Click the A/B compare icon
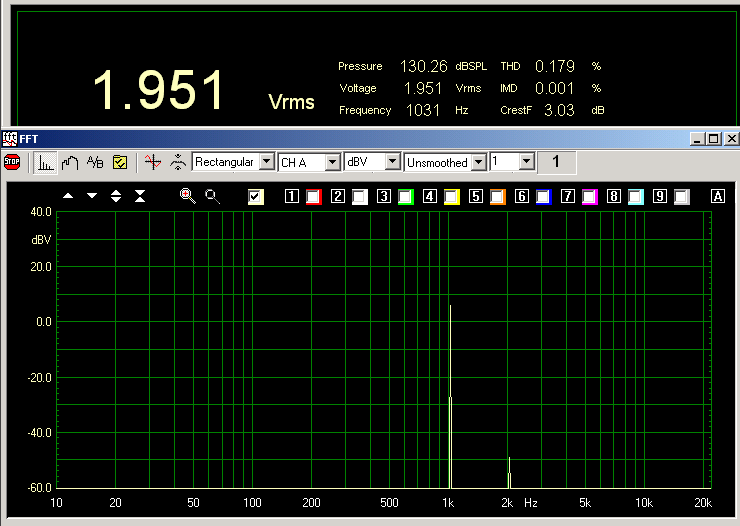The image size is (740, 526). pyautogui.click(x=95, y=162)
